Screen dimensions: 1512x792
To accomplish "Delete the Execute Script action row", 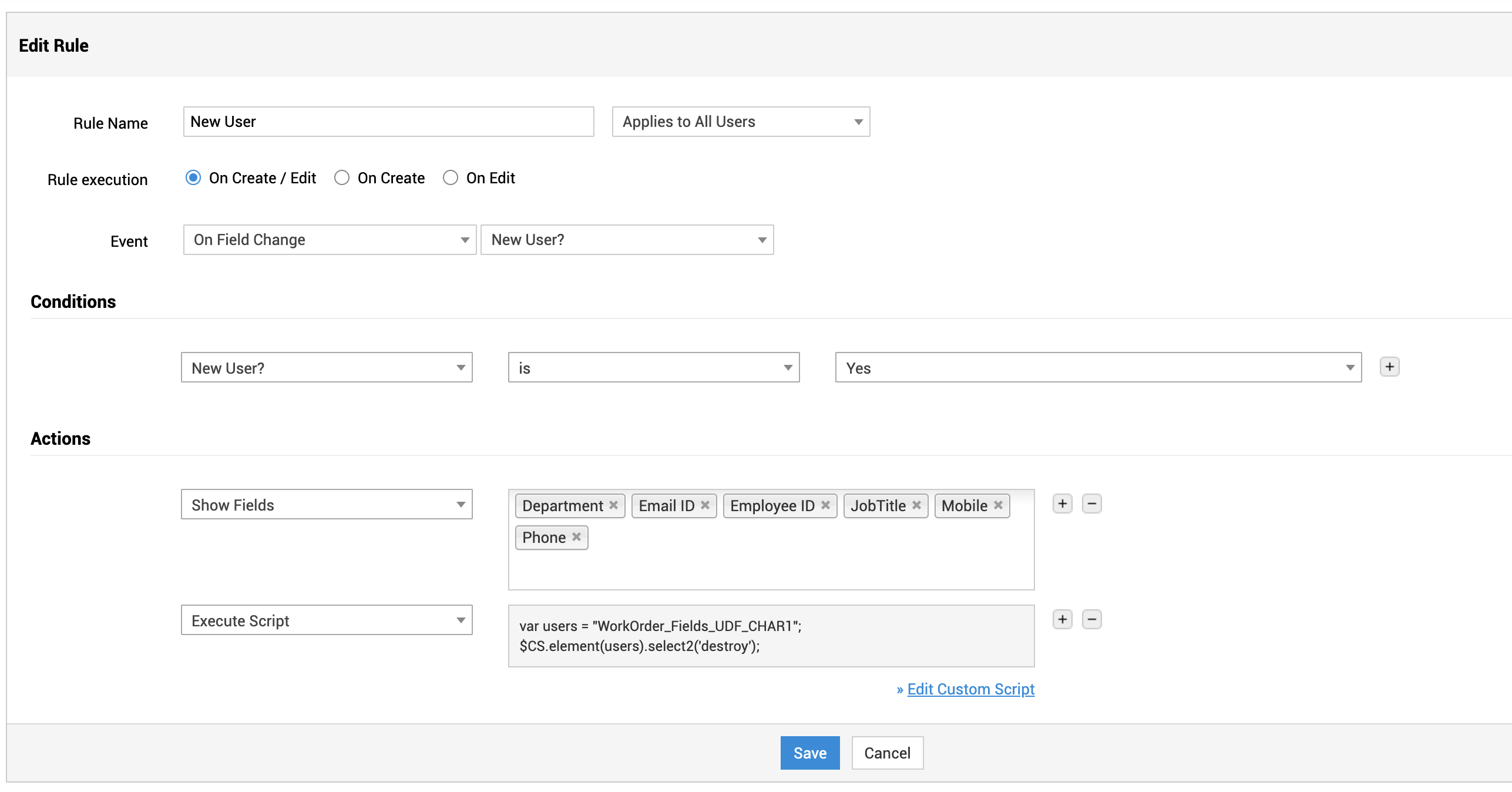I will (x=1091, y=620).
